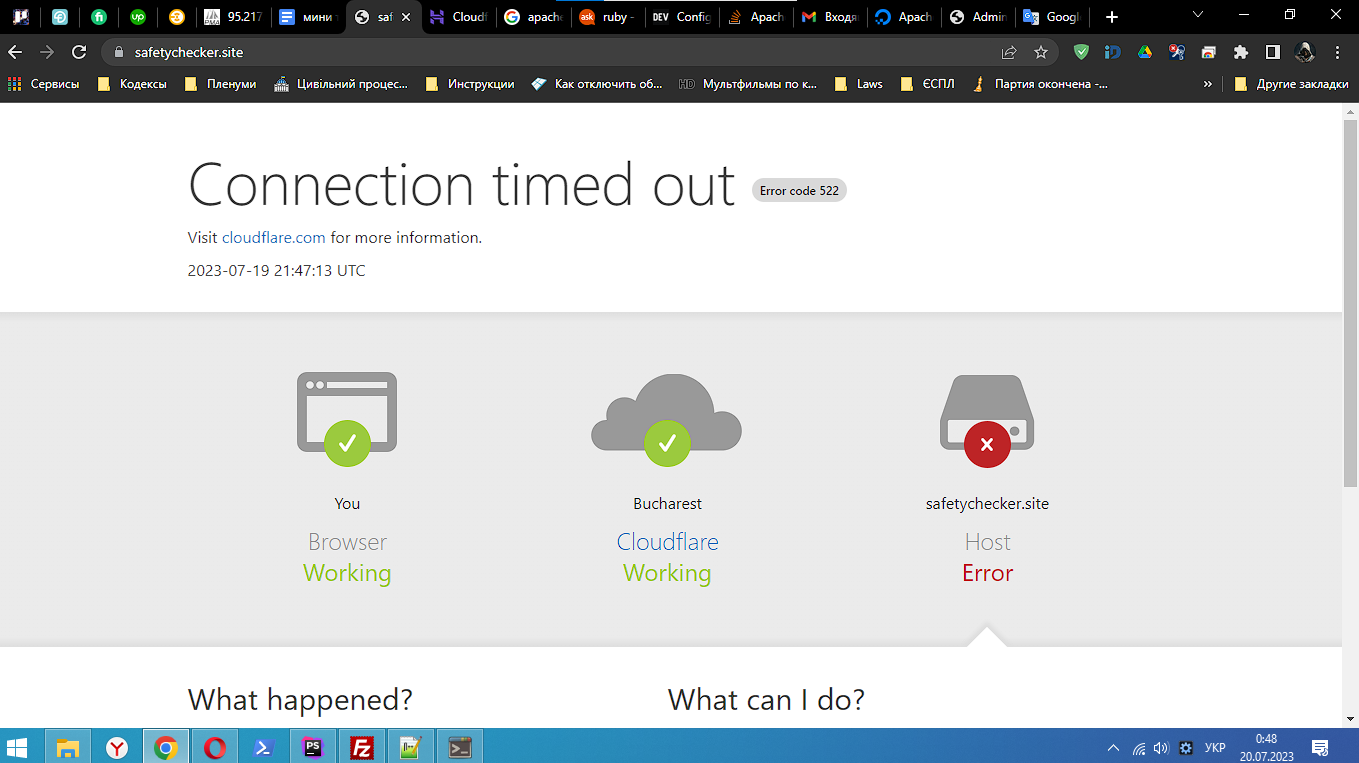The image size is (1359, 763).
Task: Open PowerShell from the taskbar
Action: coord(264,747)
